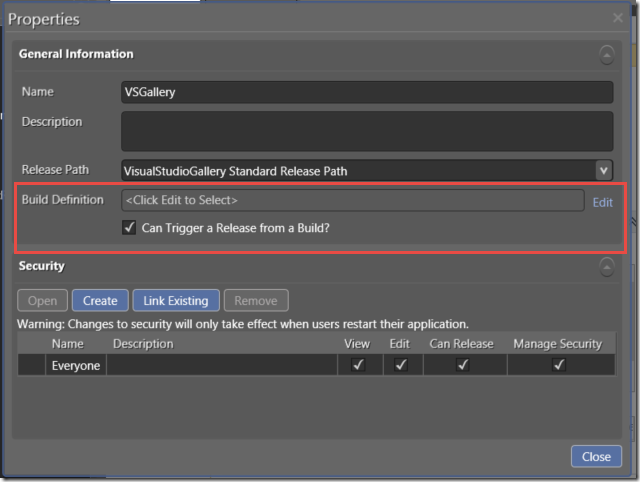Viewport: 640px width, 482px height.
Task: Collapse the Security section
Action: (x=607, y=267)
